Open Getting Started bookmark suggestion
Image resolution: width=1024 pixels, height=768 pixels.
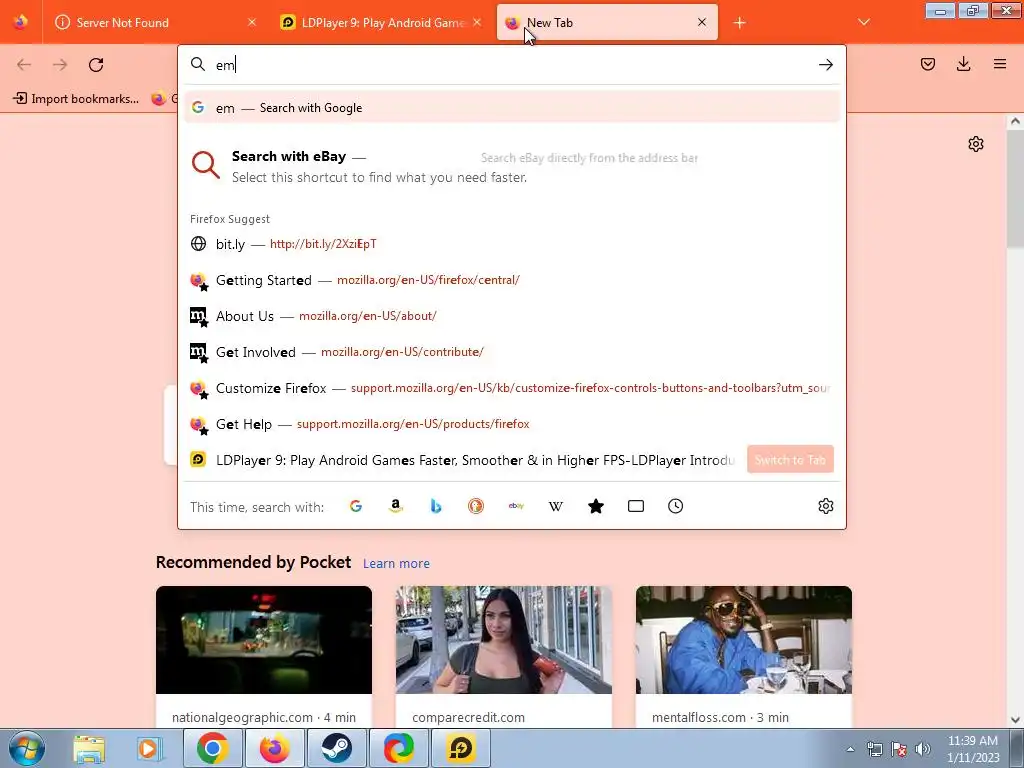click(x=512, y=280)
